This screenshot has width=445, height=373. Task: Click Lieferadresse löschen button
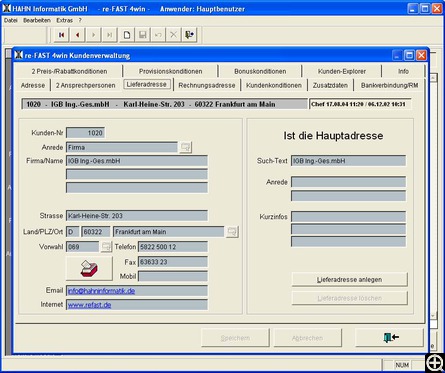pos(349,298)
